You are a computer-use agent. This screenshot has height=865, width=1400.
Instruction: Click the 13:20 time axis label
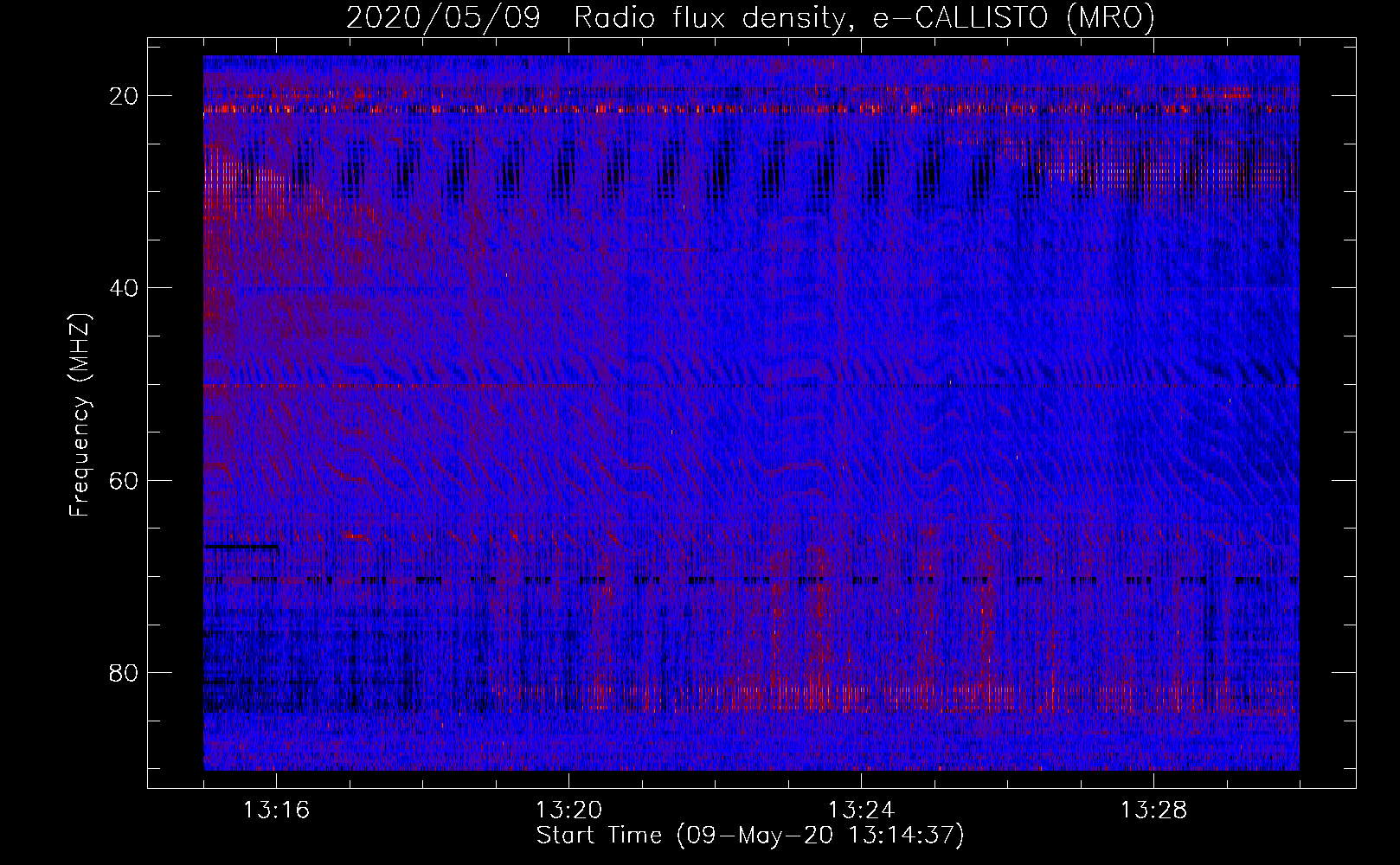pyautogui.click(x=568, y=811)
